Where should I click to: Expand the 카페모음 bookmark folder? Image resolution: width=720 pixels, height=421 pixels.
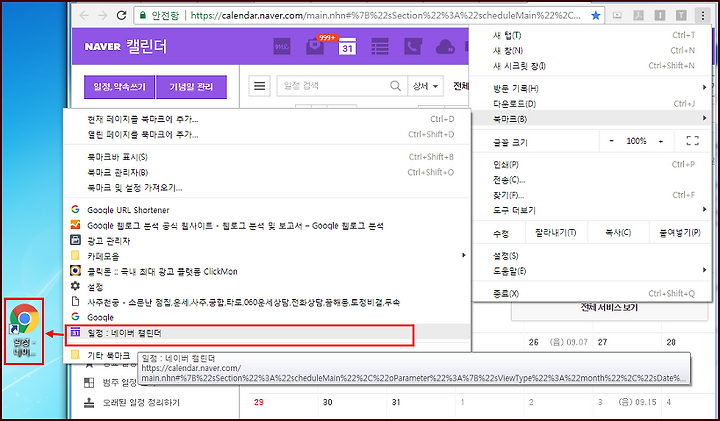[267, 256]
